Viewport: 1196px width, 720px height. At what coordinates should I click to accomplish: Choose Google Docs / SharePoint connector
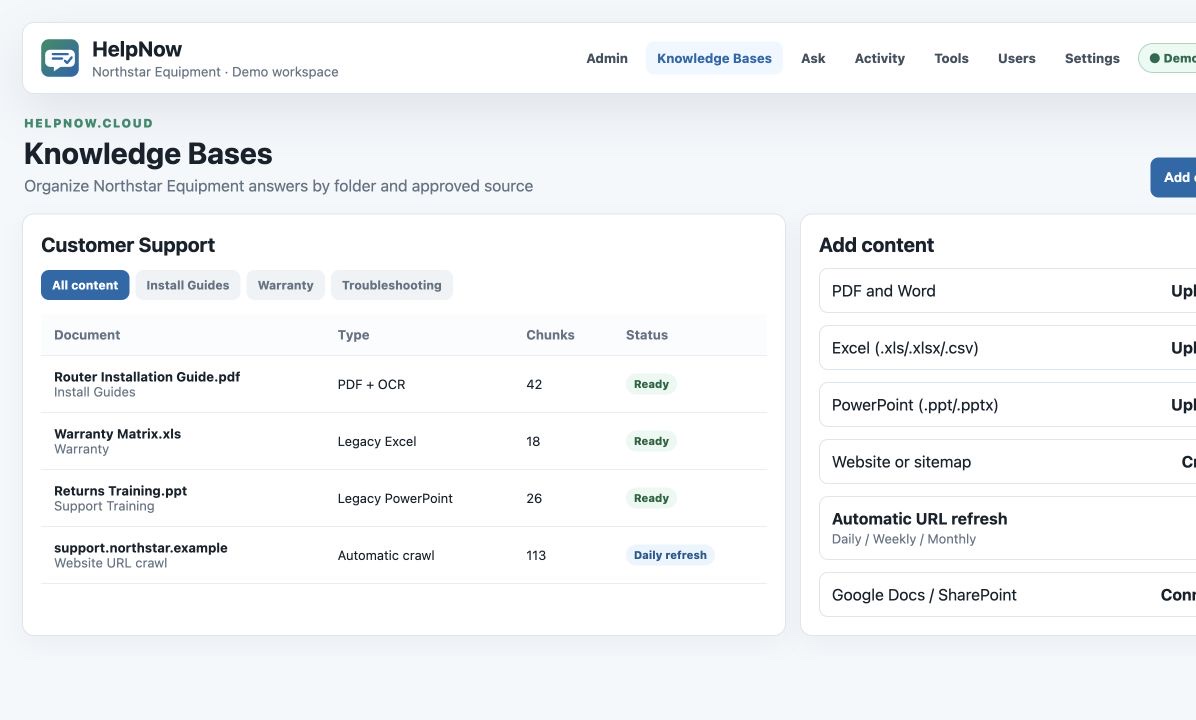[1008, 595]
